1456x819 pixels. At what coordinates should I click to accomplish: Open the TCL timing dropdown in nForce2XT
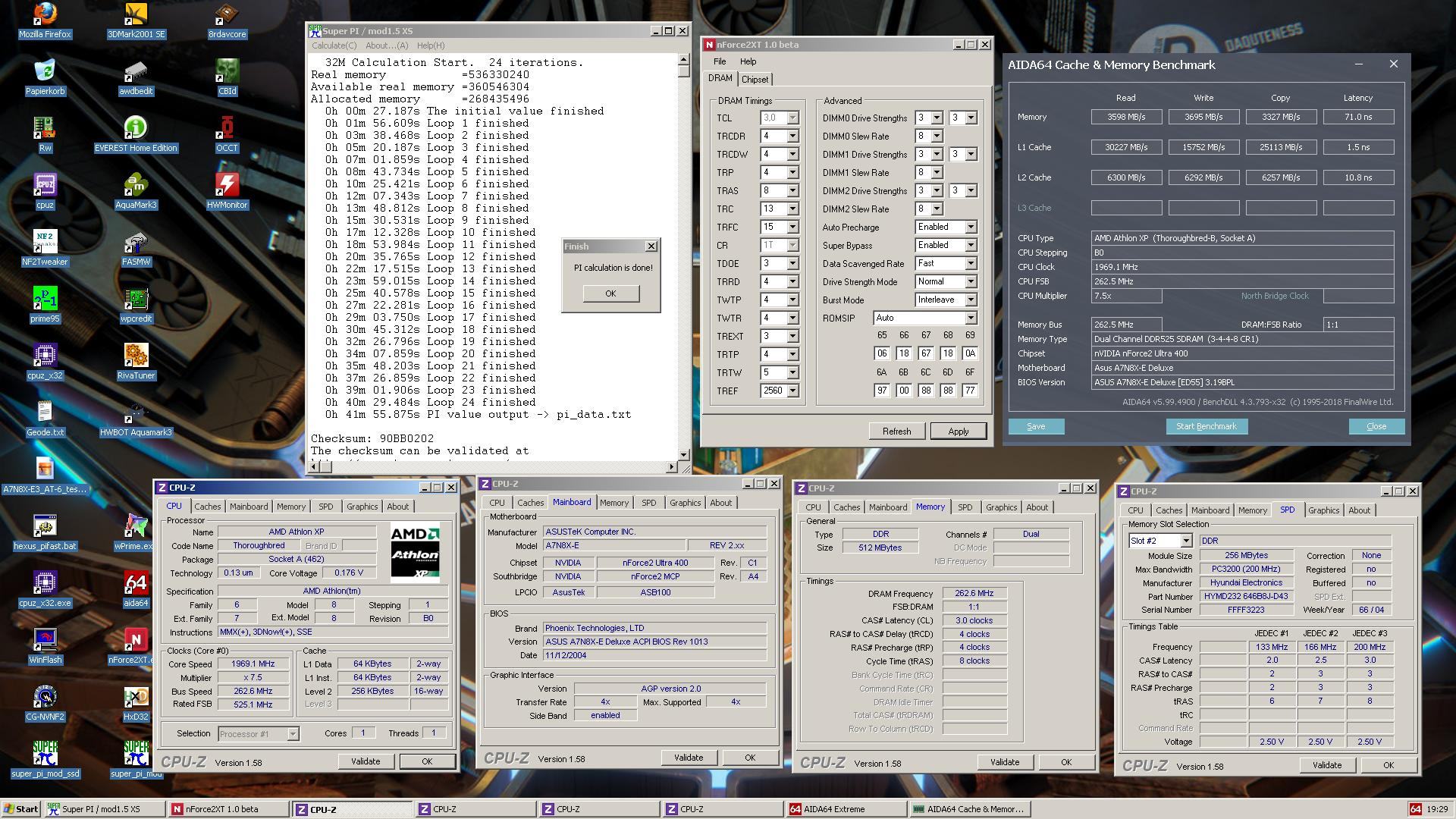(792, 118)
